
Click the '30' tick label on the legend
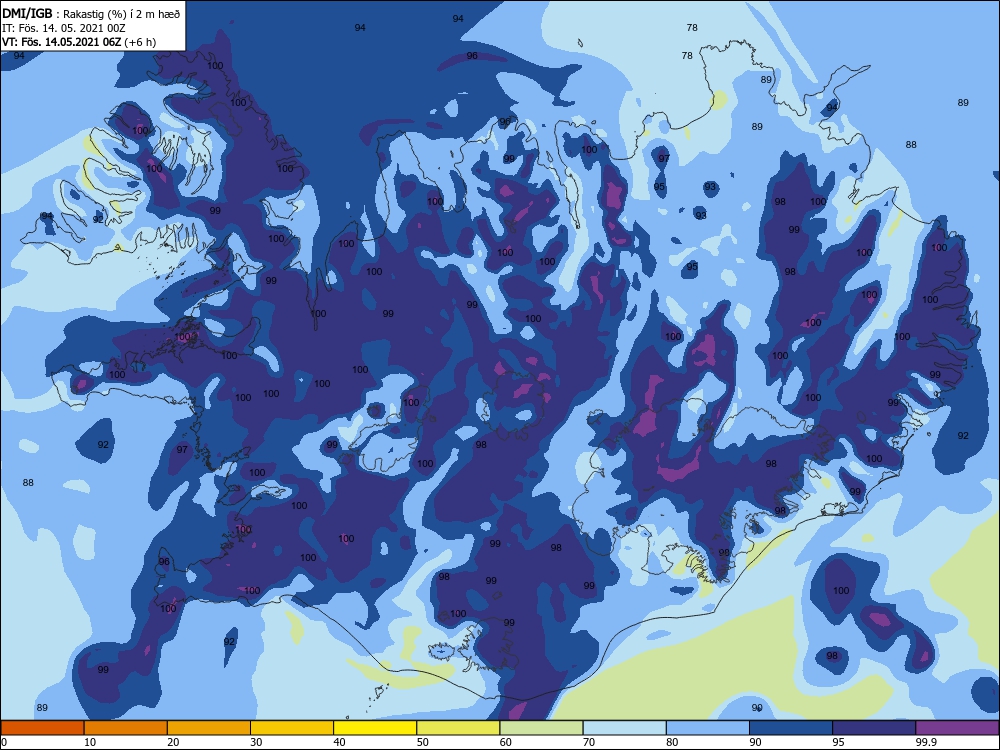(256, 742)
